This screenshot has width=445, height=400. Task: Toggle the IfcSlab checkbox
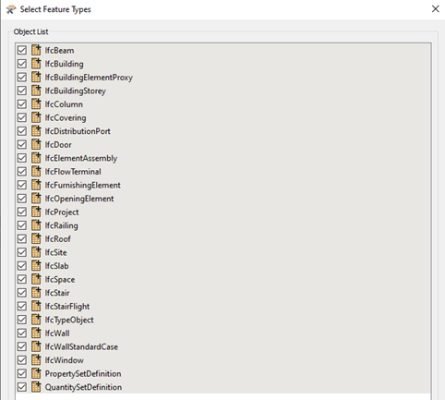coord(22,266)
